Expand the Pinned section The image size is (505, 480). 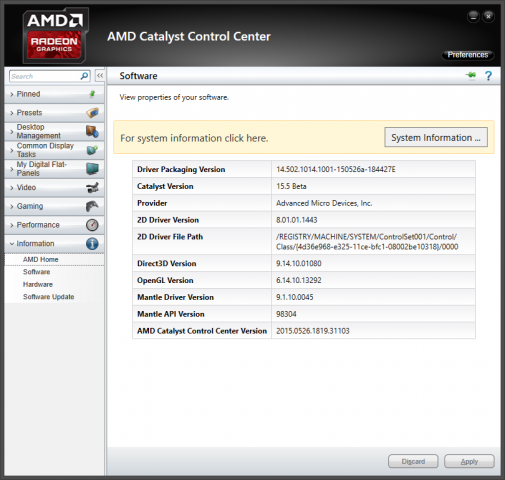tap(54, 94)
